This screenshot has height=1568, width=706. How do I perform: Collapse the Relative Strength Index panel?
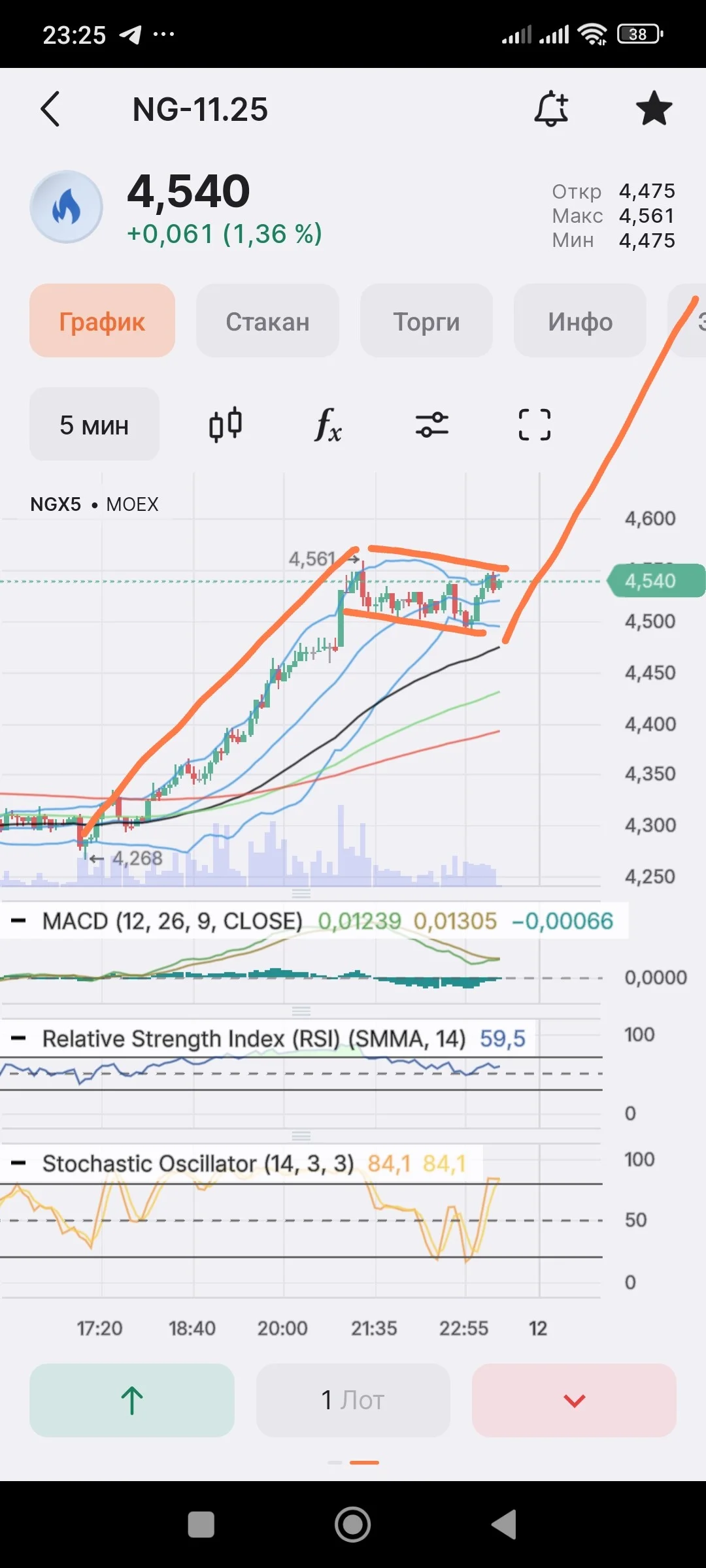tap(19, 1038)
